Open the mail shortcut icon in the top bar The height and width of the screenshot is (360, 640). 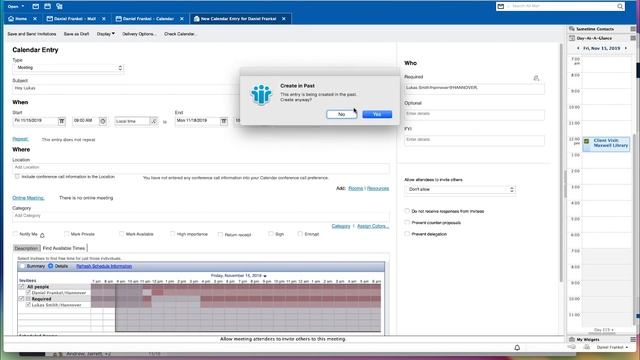(x=36, y=6)
